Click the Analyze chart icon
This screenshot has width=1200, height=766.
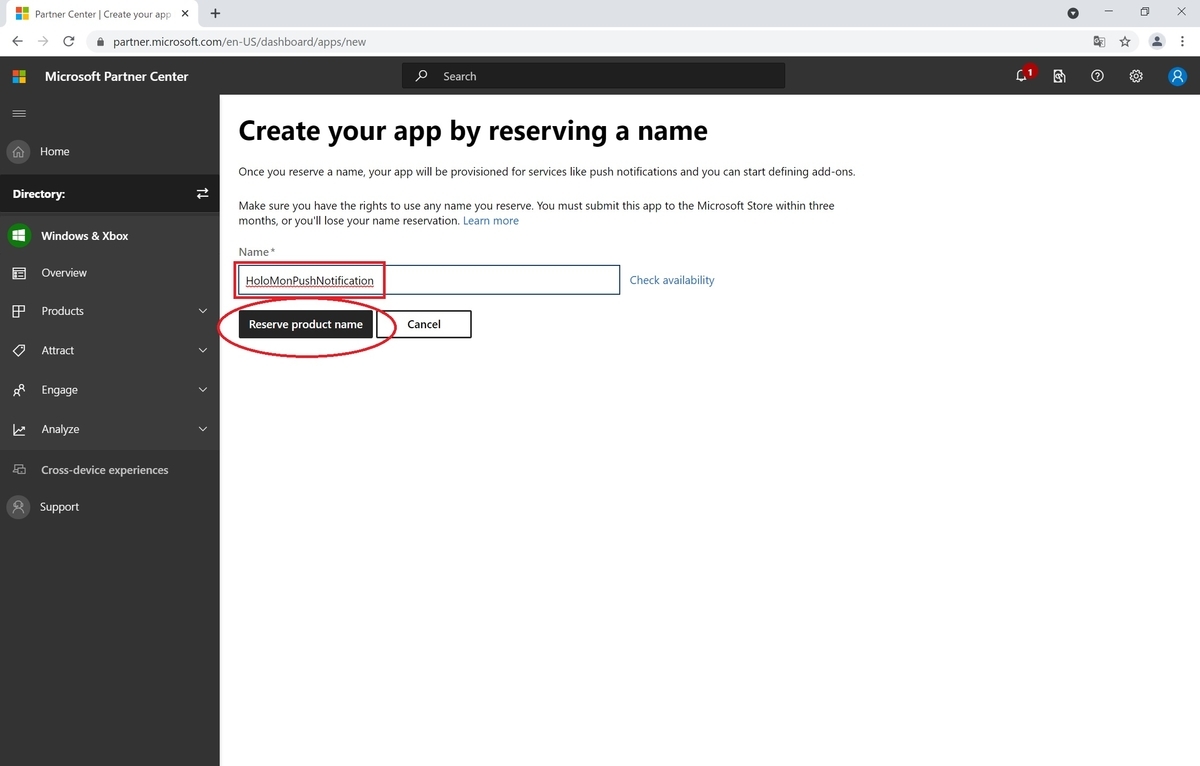pos(19,429)
